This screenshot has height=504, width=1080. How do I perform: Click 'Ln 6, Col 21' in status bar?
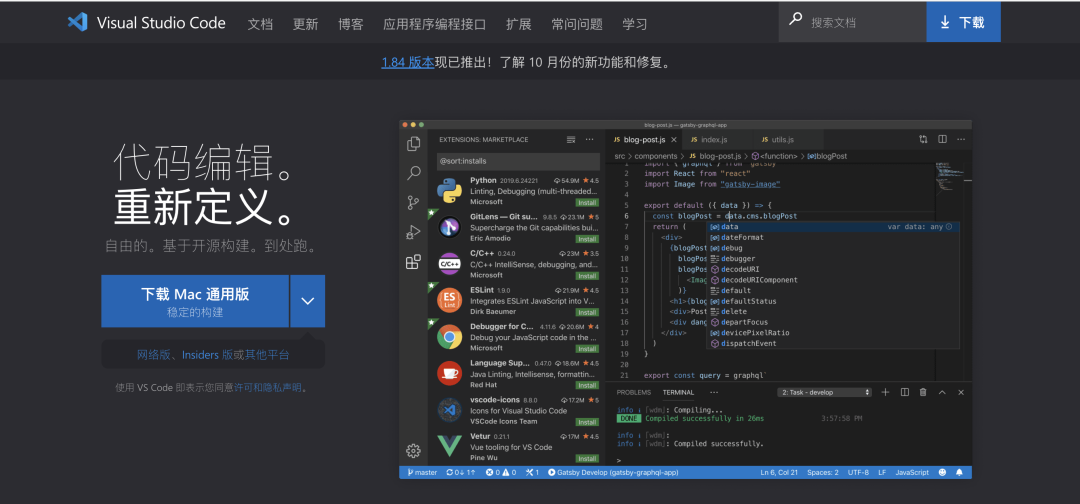[x=779, y=472]
